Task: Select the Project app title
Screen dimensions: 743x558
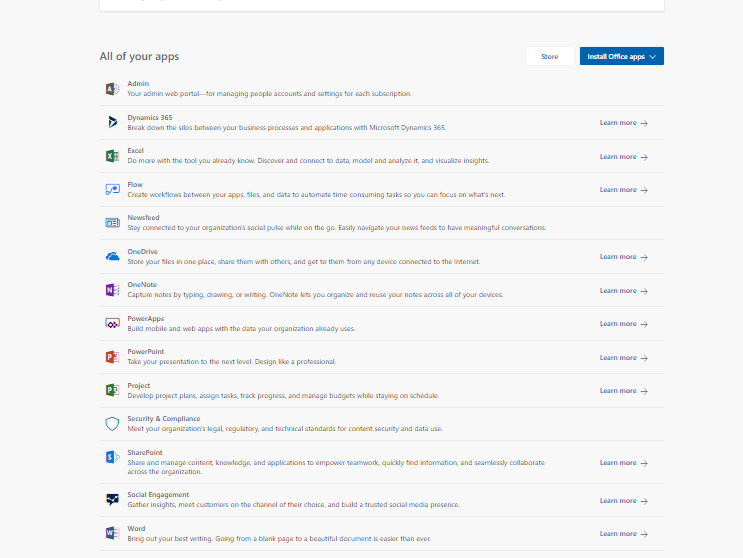Action: click(138, 386)
